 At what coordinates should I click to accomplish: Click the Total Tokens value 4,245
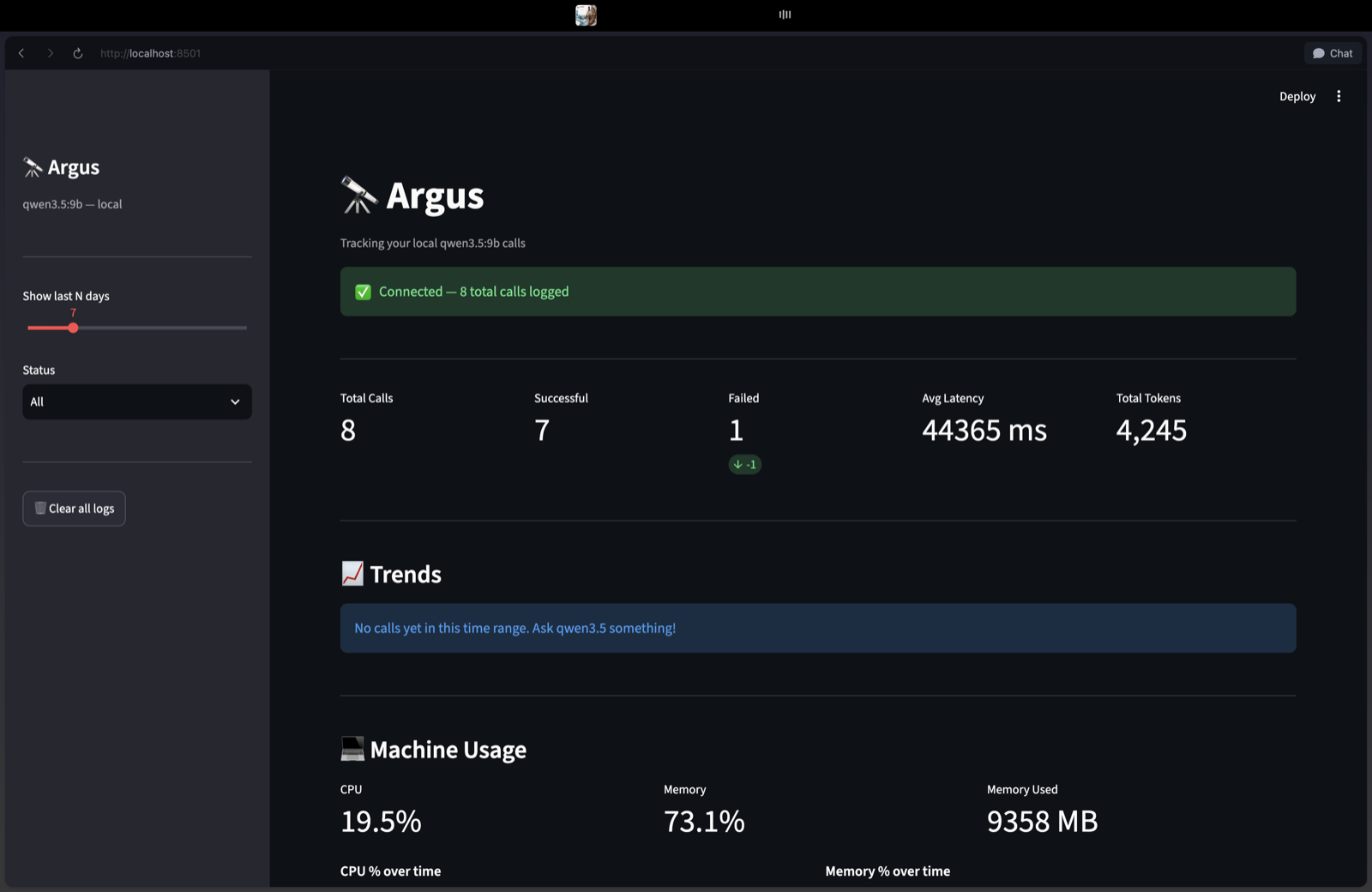[1152, 431]
